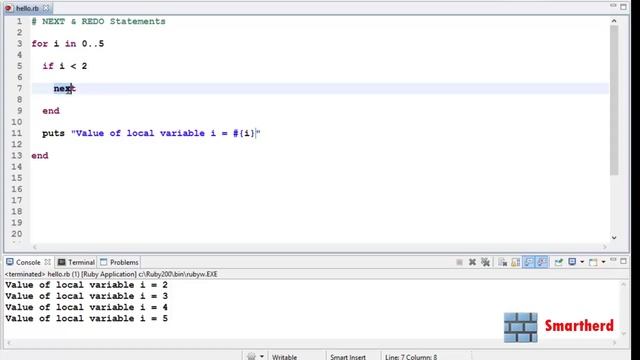The image size is (640, 360).
Task: Click the Terminate (stop) console icon
Action: pos(460,262)
